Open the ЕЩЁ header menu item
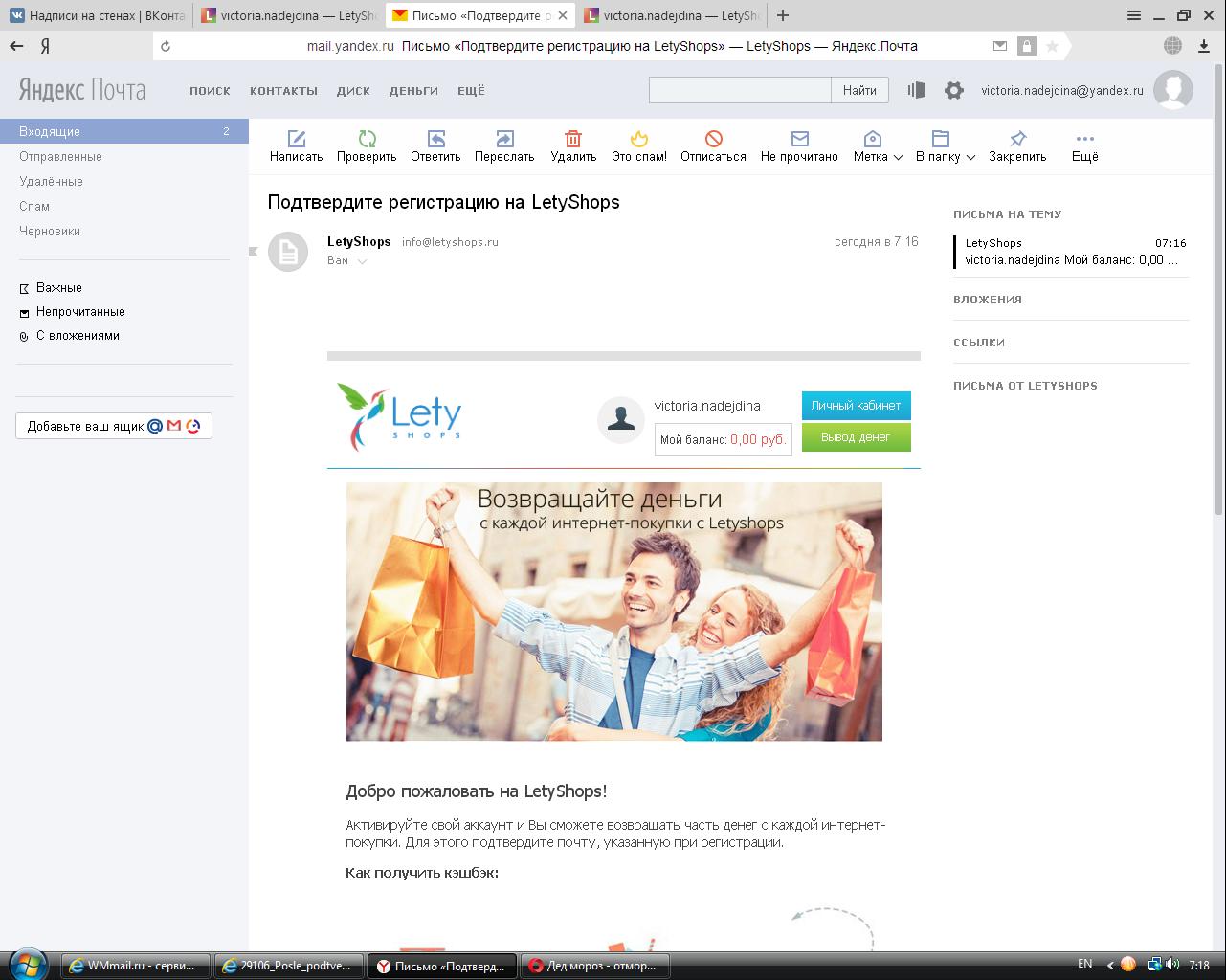Screen dimensions: 1226x980 tap(471, 91)
